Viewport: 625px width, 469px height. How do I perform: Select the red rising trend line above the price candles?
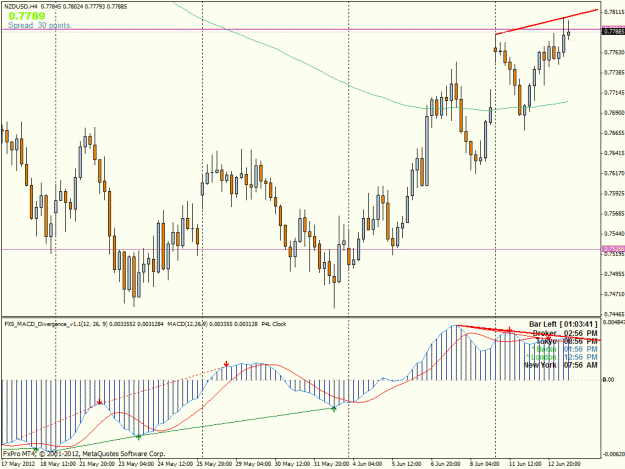(547, 22)
